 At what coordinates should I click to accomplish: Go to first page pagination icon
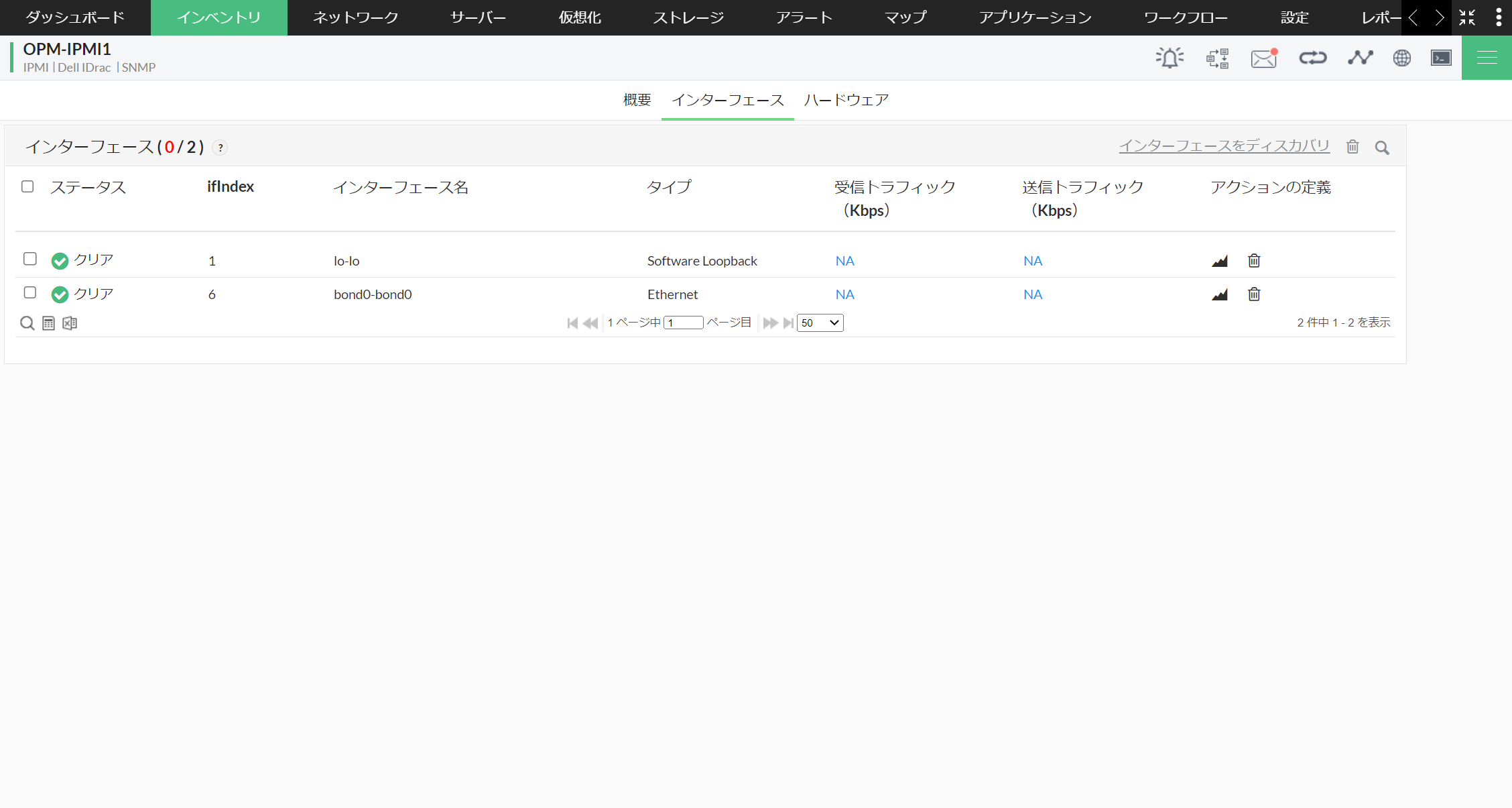point(572,323)
